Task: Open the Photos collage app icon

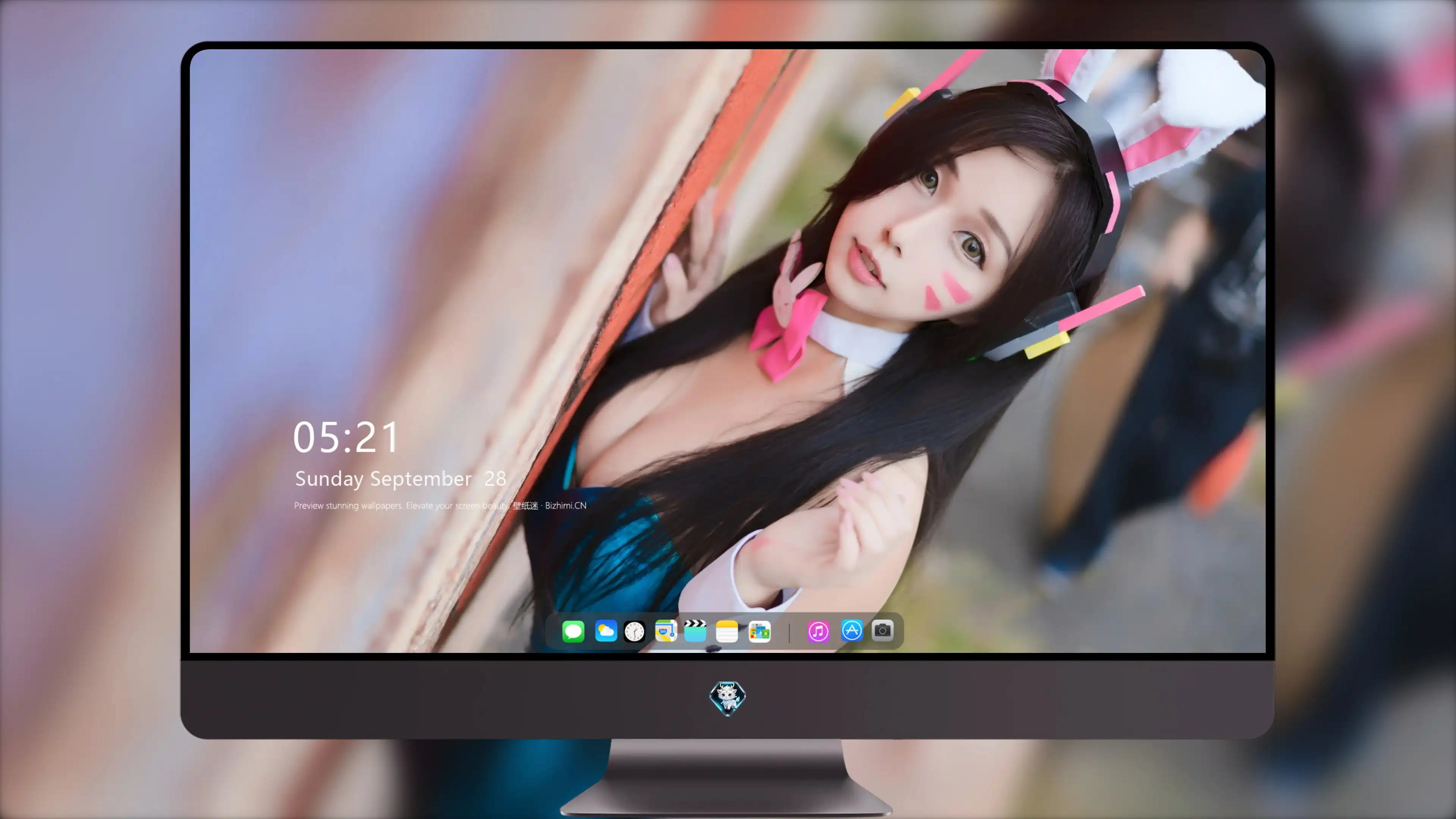Action: [759, 631]
